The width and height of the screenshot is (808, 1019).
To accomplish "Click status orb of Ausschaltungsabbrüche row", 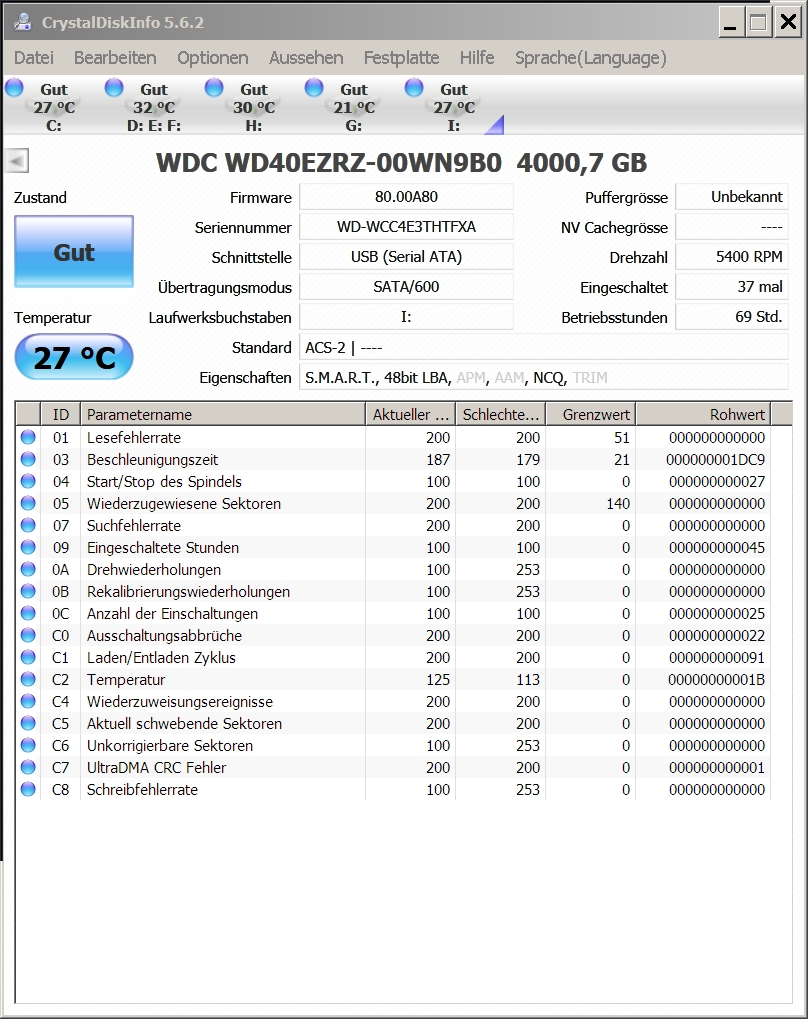I will 28,636.
